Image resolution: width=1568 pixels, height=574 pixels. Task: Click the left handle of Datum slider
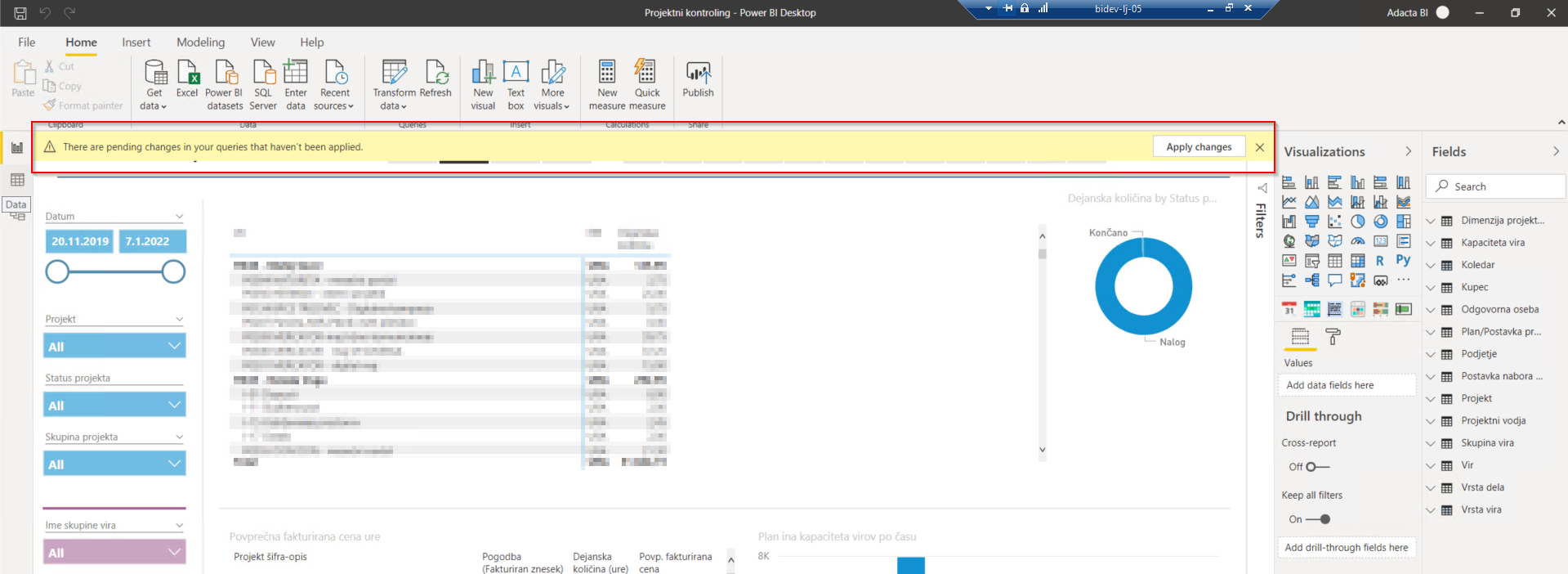click(x=57, y=271)
